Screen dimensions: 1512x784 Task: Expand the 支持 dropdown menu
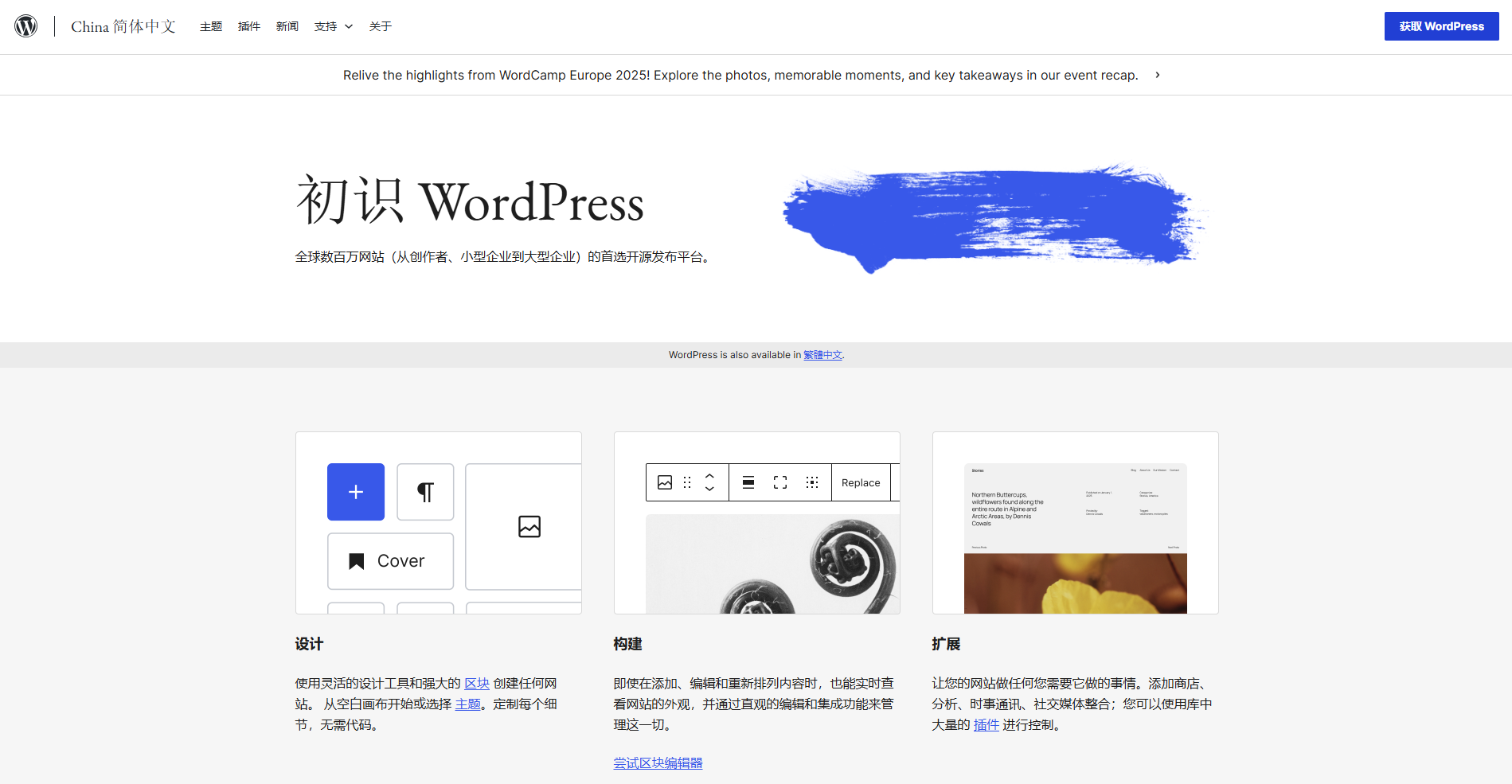pos(333,26)
